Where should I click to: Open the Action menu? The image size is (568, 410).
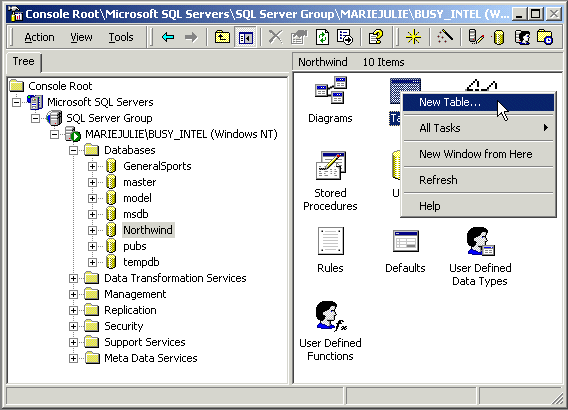(x=39, y=37)
